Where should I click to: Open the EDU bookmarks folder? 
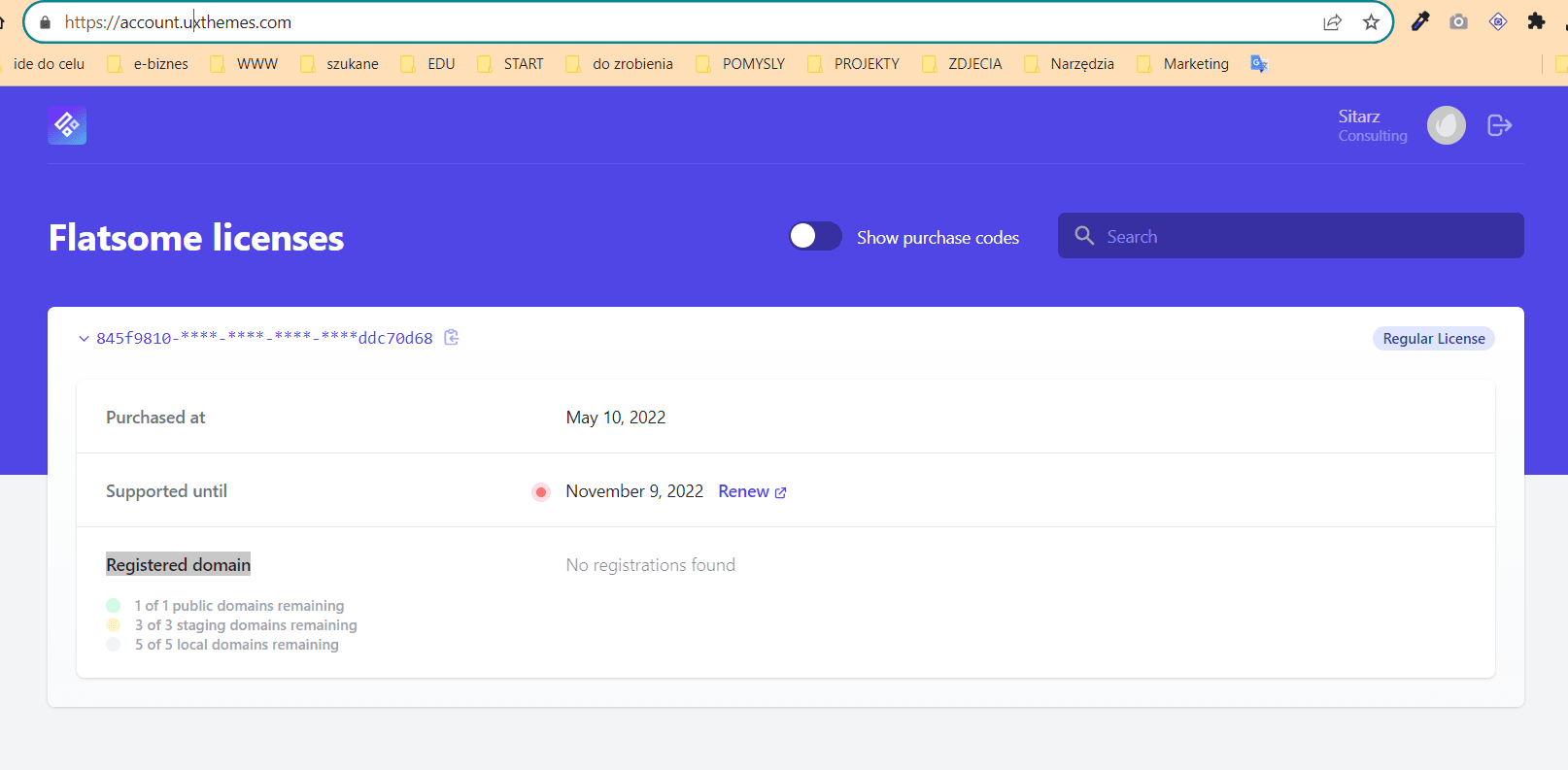point(428,64)
